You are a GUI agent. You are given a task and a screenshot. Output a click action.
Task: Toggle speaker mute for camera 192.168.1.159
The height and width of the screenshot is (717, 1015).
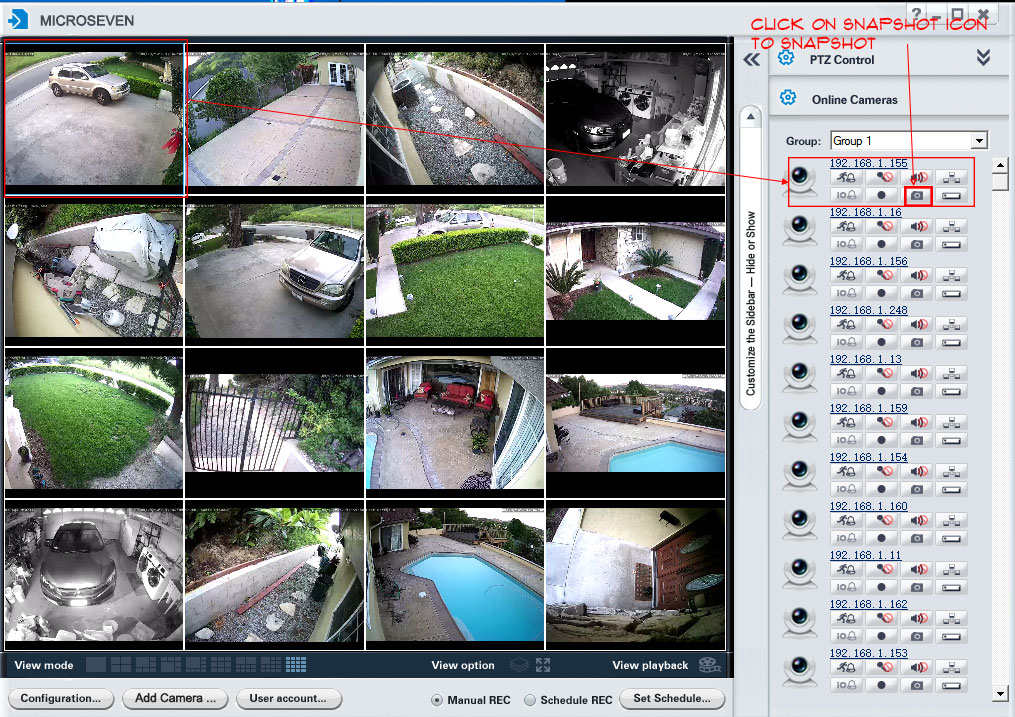pyautogui.click(x=917, y=422)
